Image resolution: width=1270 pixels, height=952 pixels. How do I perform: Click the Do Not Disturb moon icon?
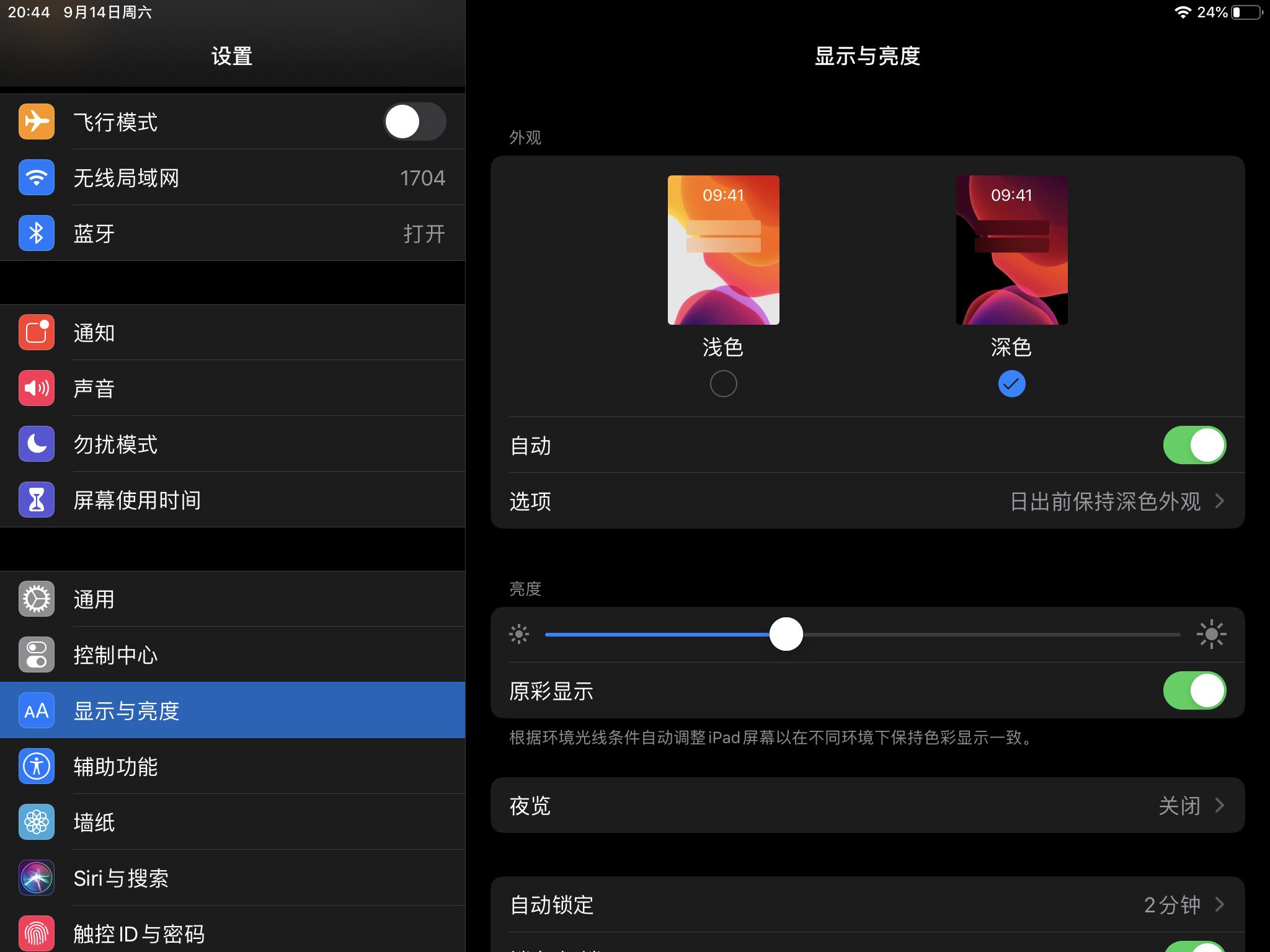click(37, 444)
